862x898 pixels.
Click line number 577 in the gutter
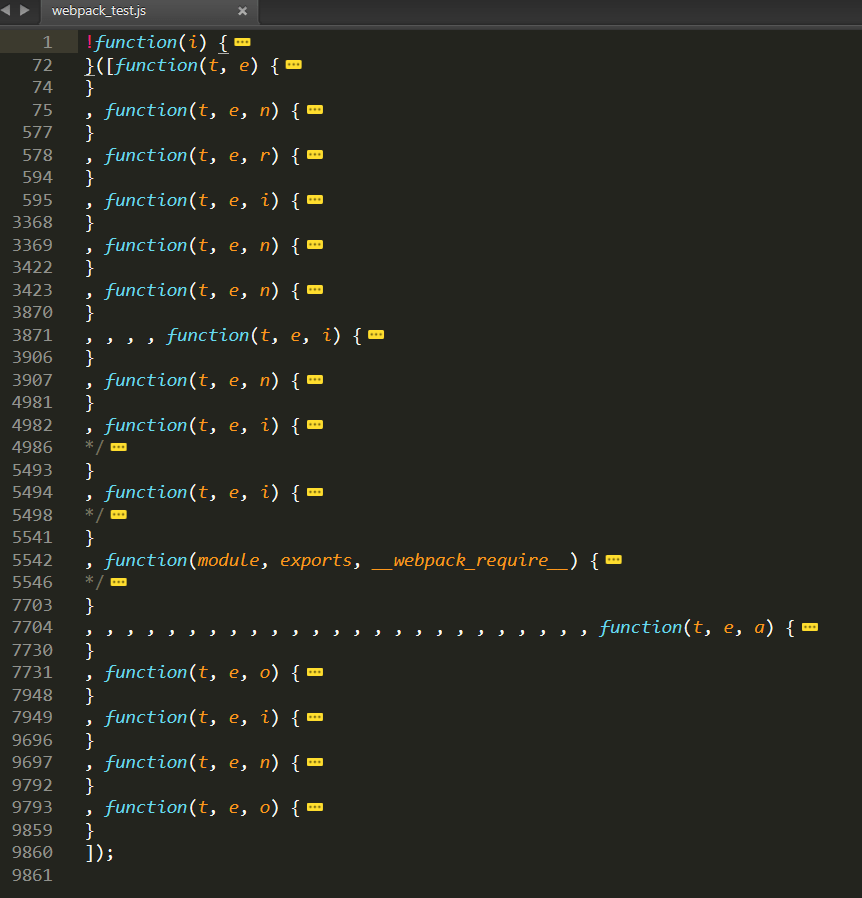pyautogui.click(x=37, y=132)
